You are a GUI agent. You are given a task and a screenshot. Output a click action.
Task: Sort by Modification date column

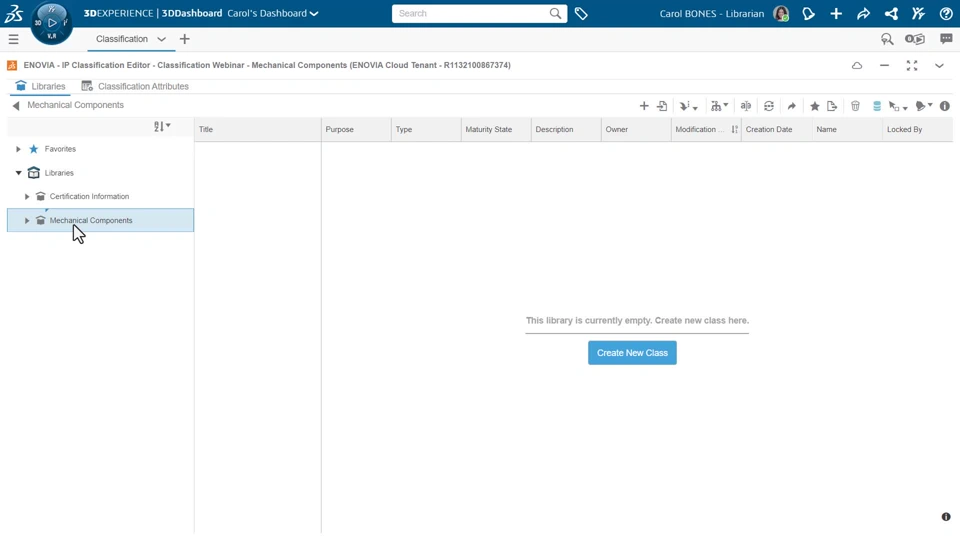click(x=706, y=129)
